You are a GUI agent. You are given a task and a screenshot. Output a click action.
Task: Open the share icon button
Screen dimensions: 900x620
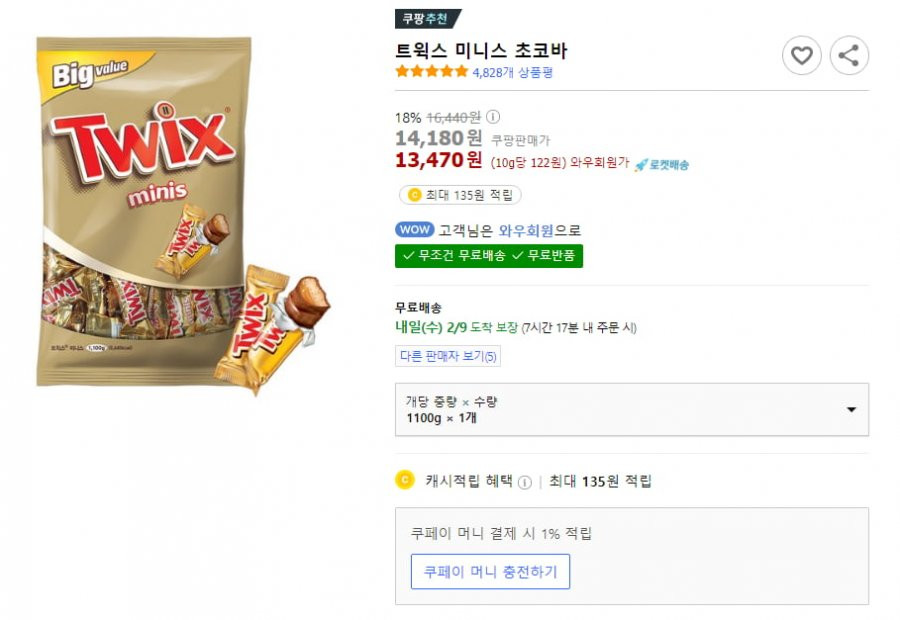[x=849, y=56]
